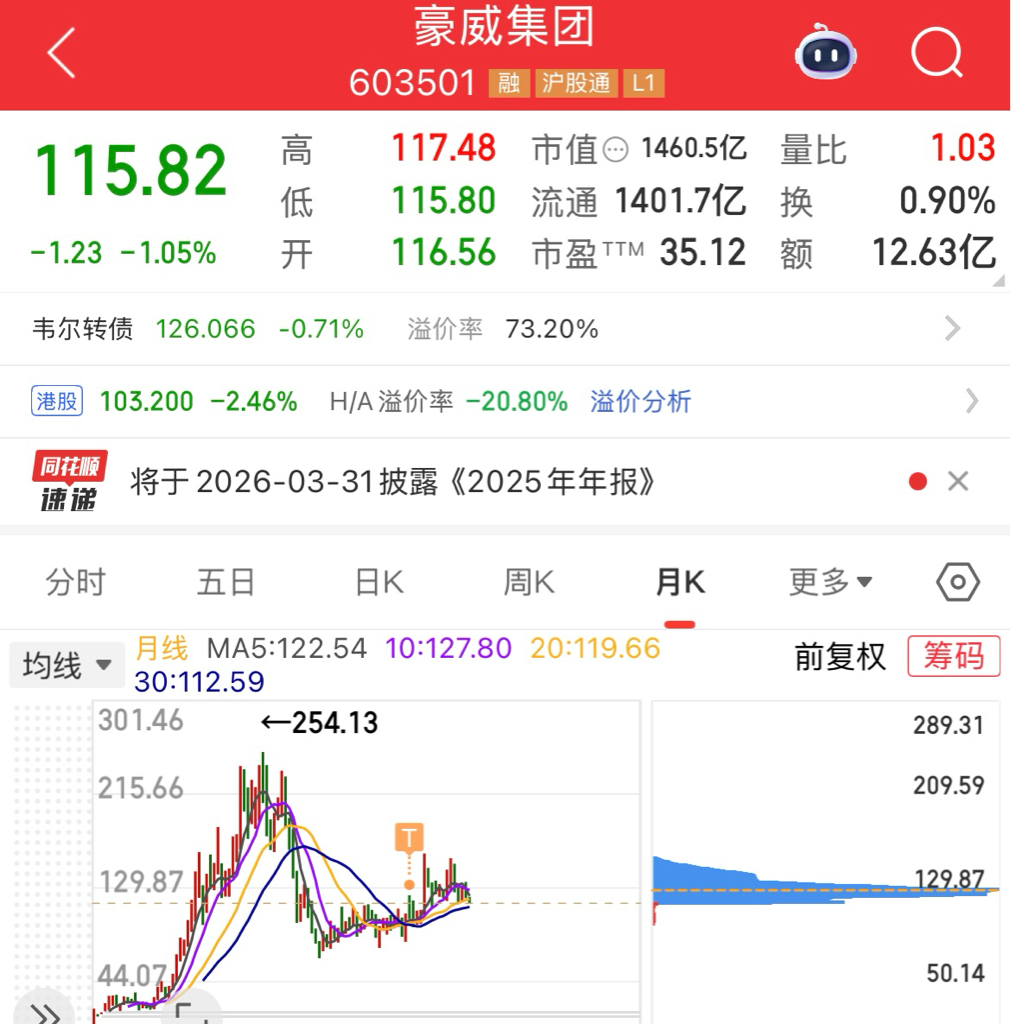Screen dimensions: 1011x1024
Task: Open the search magnifier icon
Action: pos(937,52)
